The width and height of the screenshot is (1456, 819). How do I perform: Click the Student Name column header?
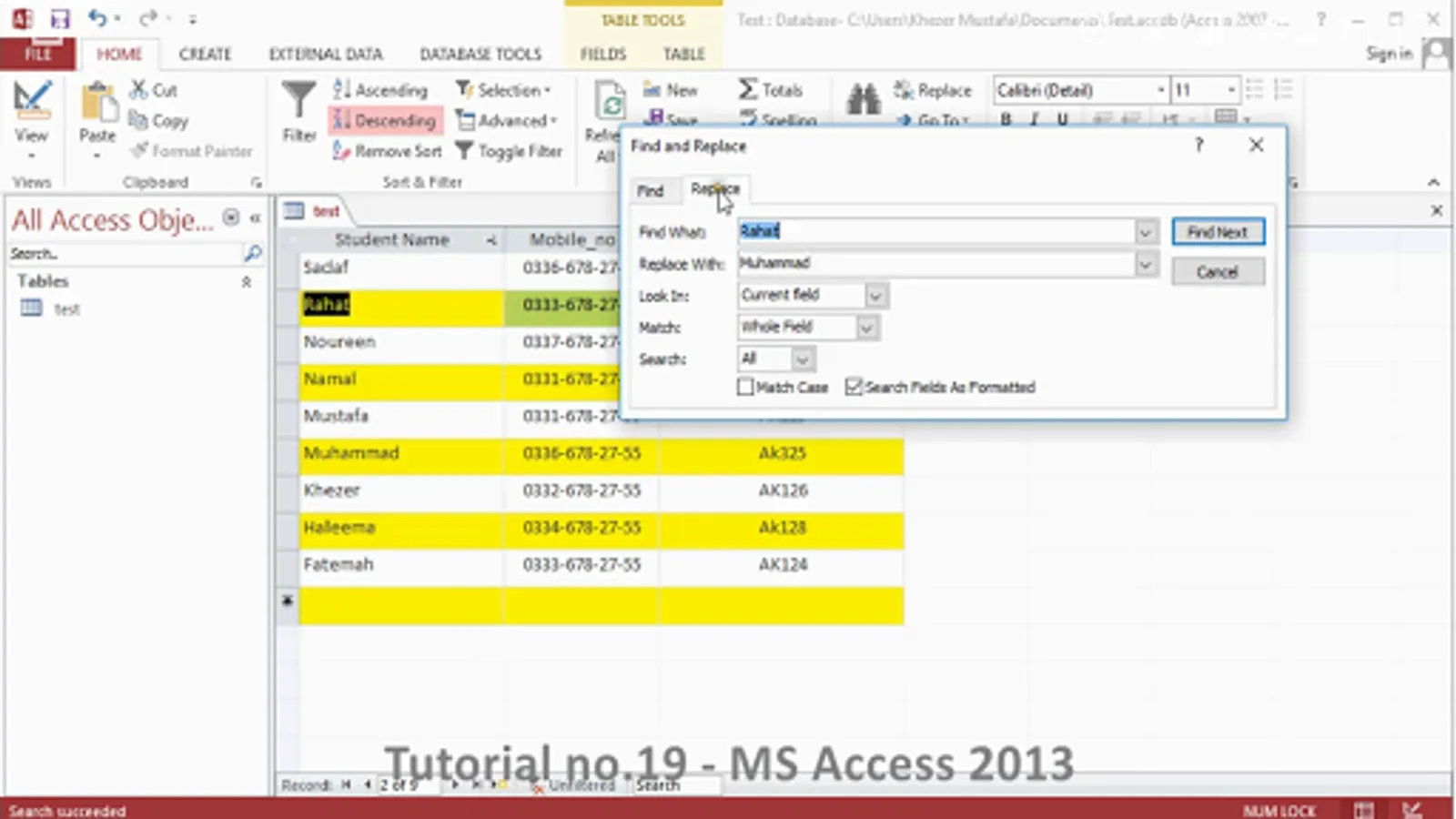coord(392,239)
